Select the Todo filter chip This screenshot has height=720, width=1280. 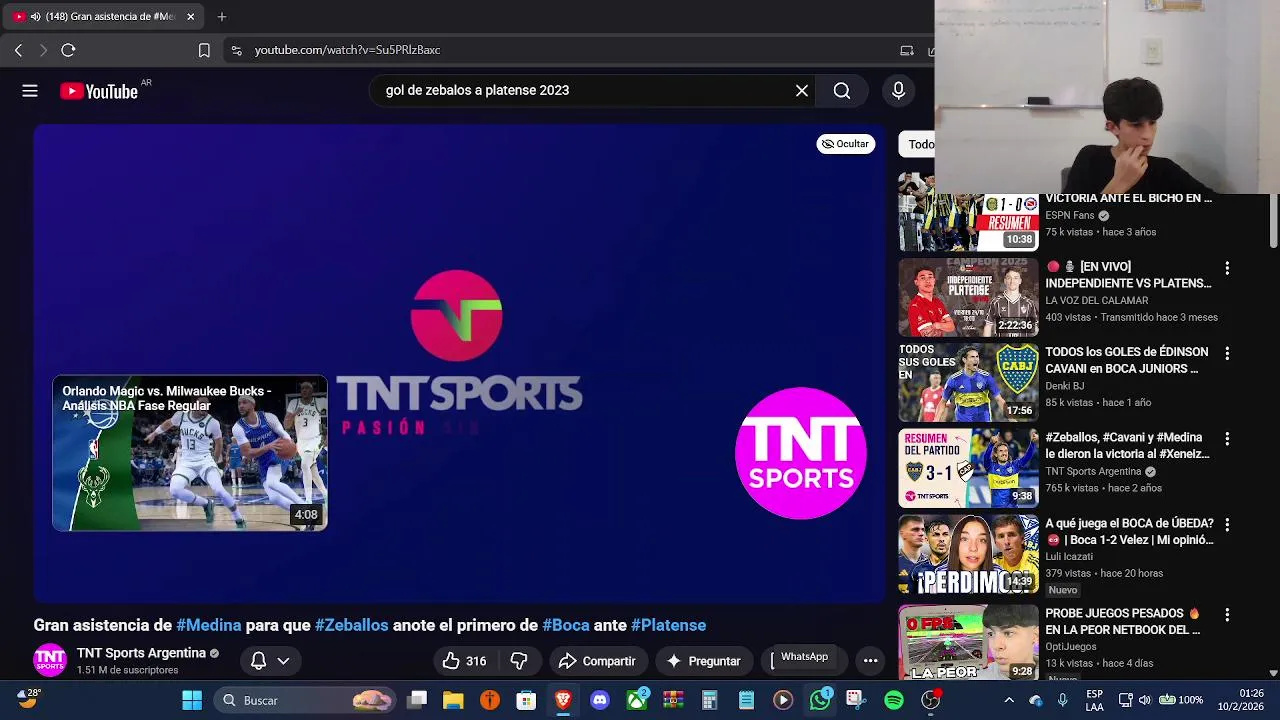(919, 144)
